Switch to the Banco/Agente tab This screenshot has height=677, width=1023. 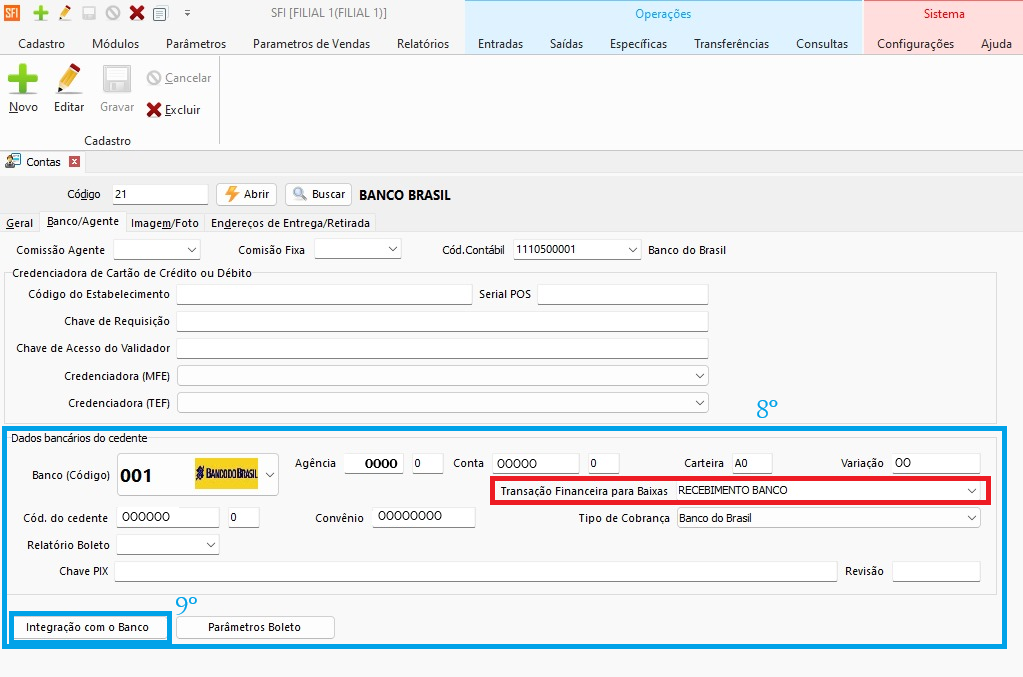tap(83, 222)
